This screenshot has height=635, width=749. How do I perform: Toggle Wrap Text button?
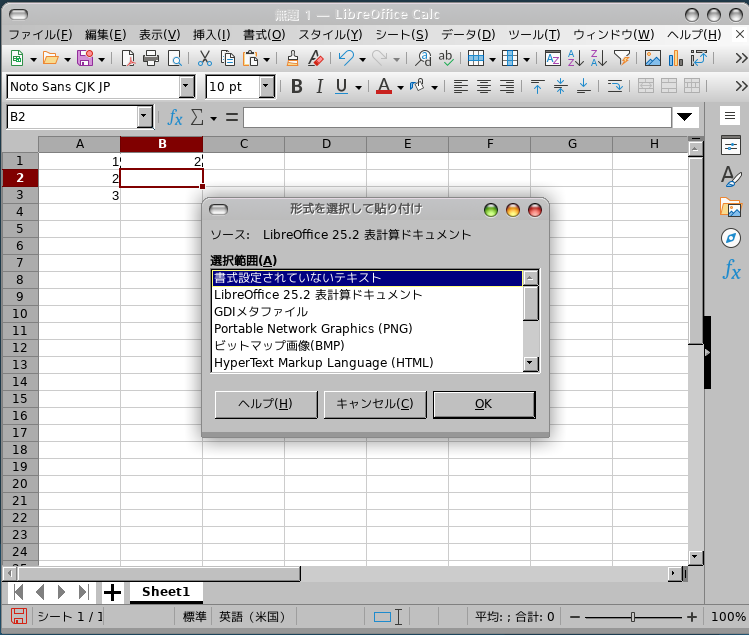[x=615, y=86]
